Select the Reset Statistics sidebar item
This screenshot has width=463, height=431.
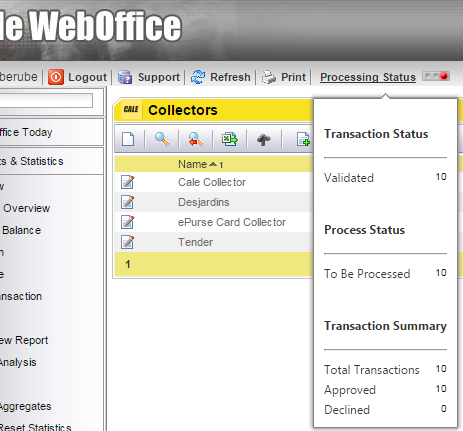[x=35, y=427]
